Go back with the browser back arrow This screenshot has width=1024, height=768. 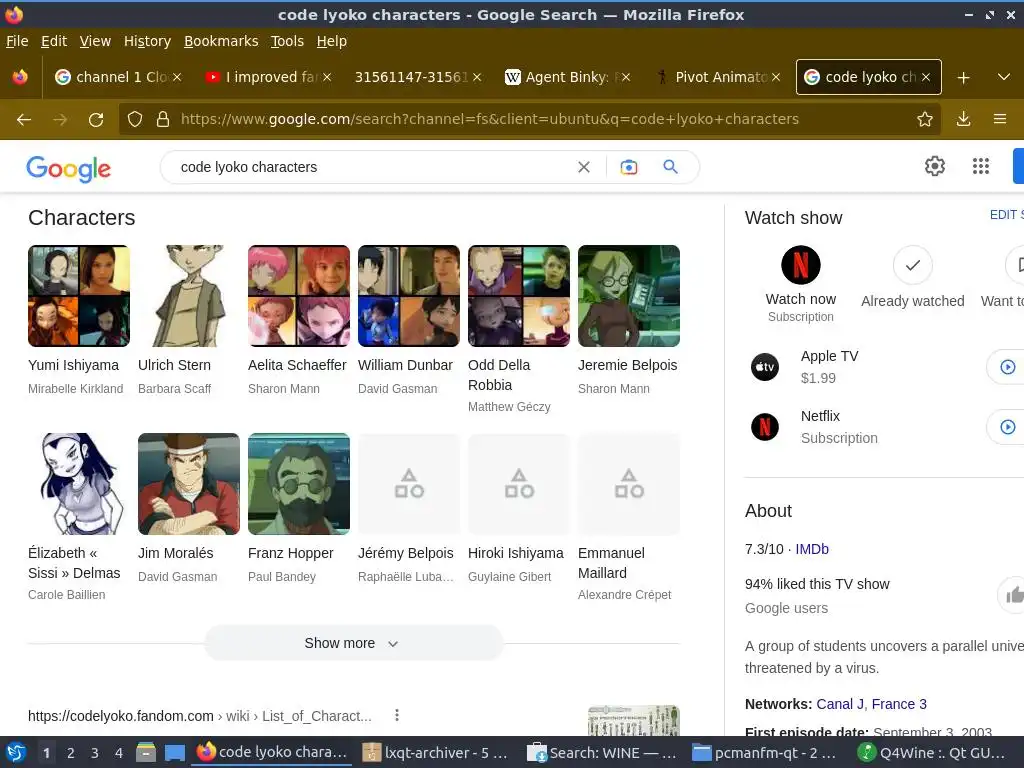(x=24, y=120)
